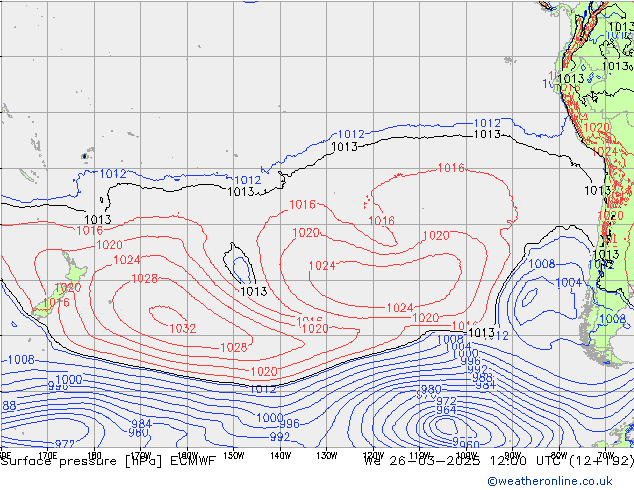Click the red 1020 label above the southern 1012

tap(264, 372)
